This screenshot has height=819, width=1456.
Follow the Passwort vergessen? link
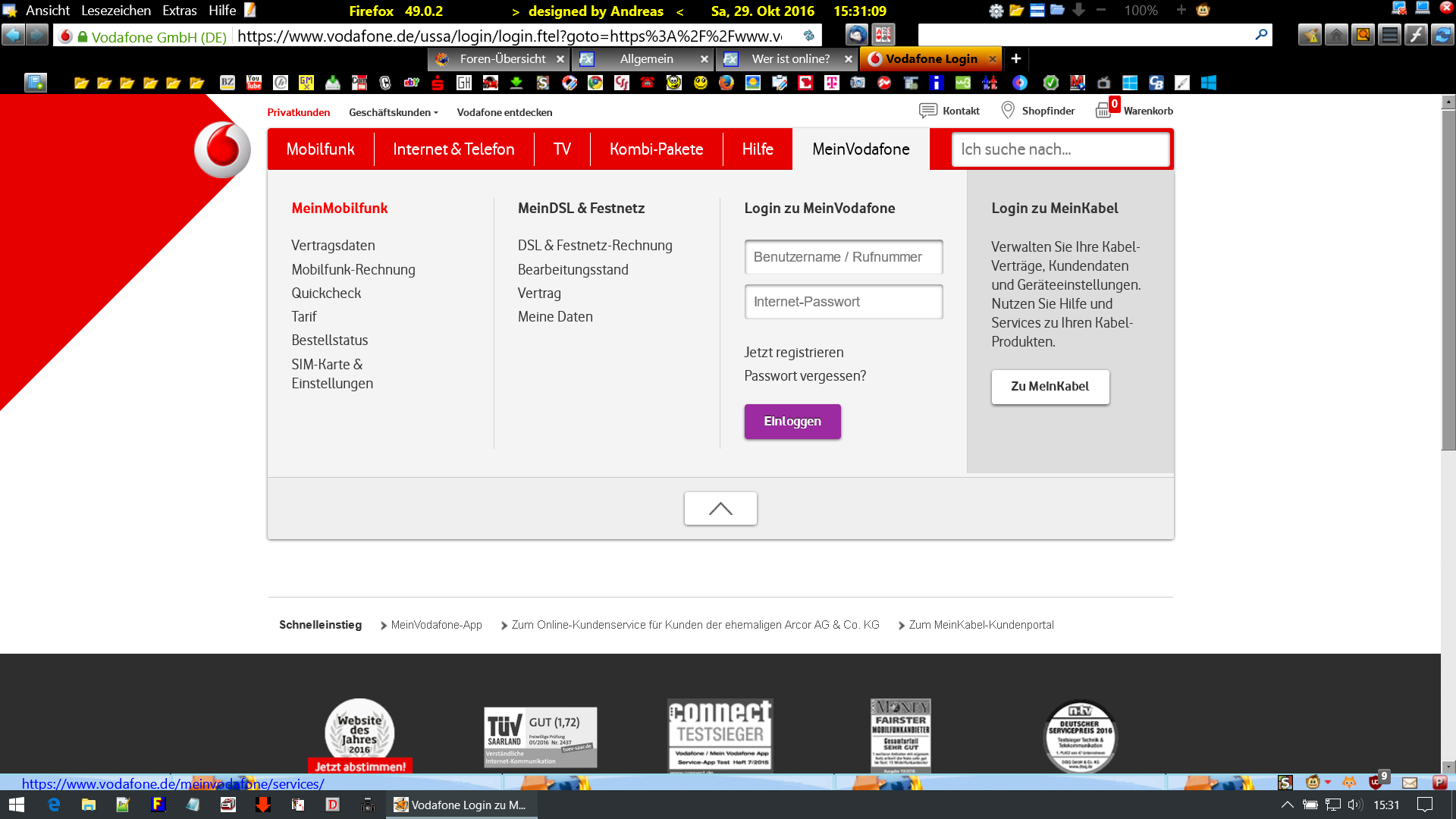pyautogui.click(x=805, y=376)
